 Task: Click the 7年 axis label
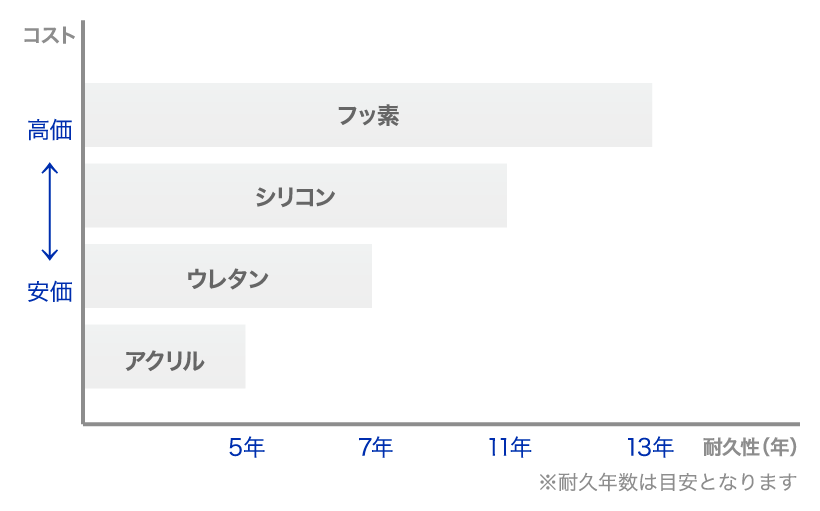375,448
